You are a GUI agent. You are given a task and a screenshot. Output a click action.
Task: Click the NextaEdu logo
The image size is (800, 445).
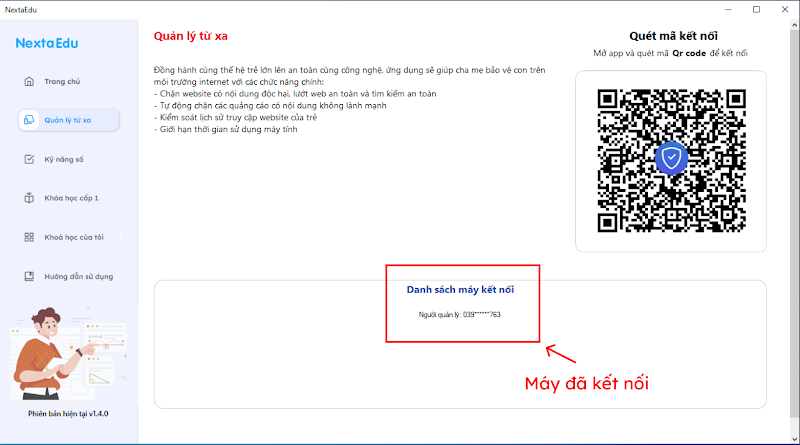click(46, 43)
